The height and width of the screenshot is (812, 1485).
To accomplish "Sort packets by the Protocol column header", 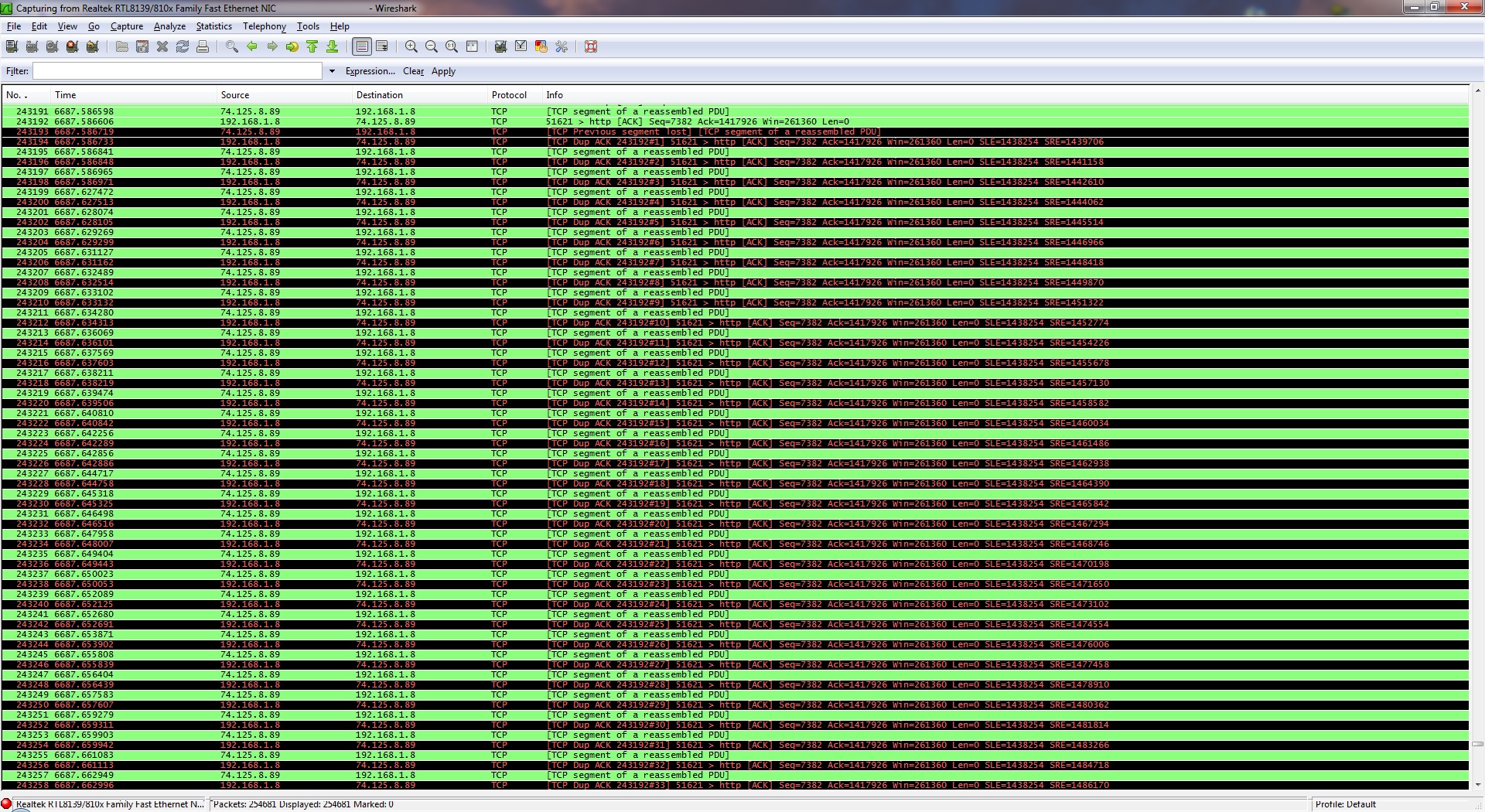I will [x=508, y=95].
